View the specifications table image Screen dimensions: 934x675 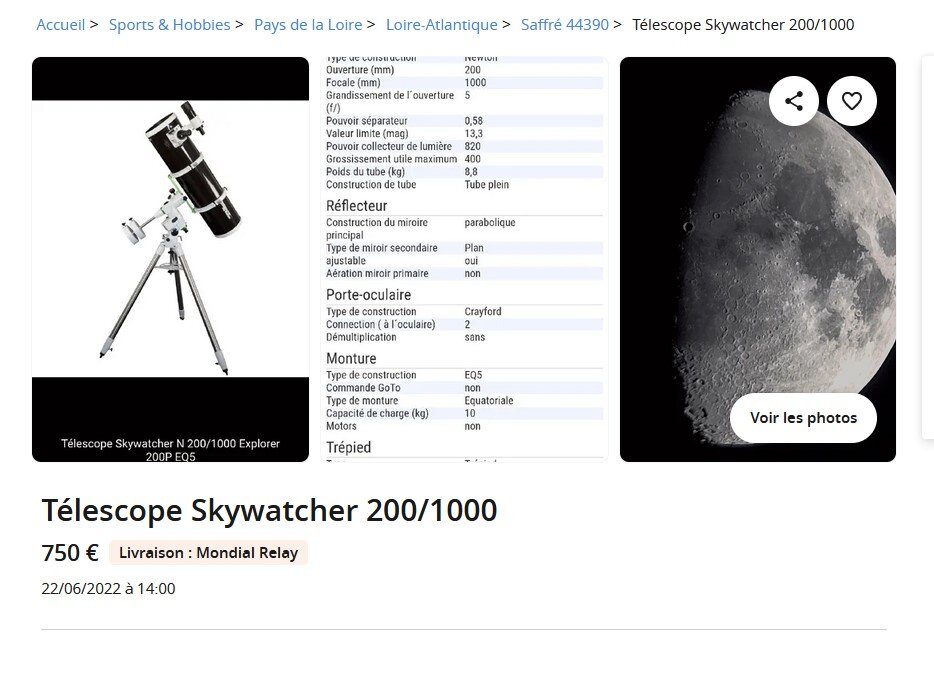pyautogui.click(x=463, y=258)
